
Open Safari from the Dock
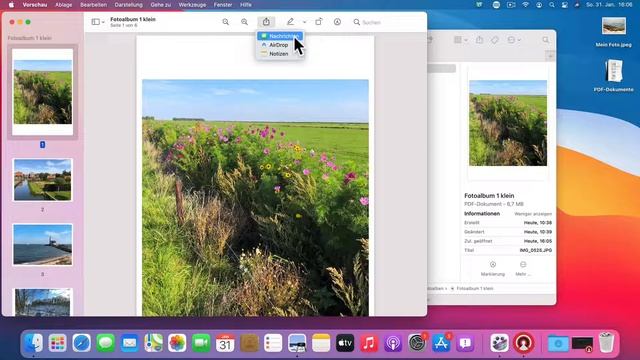[x=81, y=343]
